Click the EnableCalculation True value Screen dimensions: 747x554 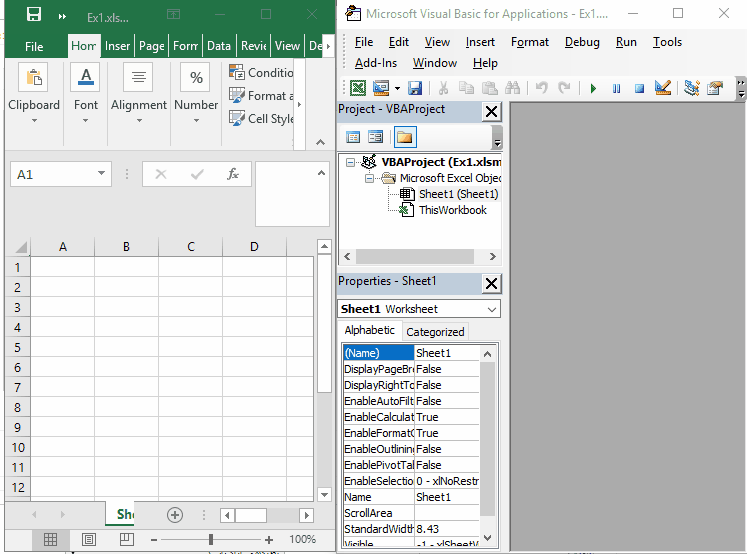(x=447, y=417)
